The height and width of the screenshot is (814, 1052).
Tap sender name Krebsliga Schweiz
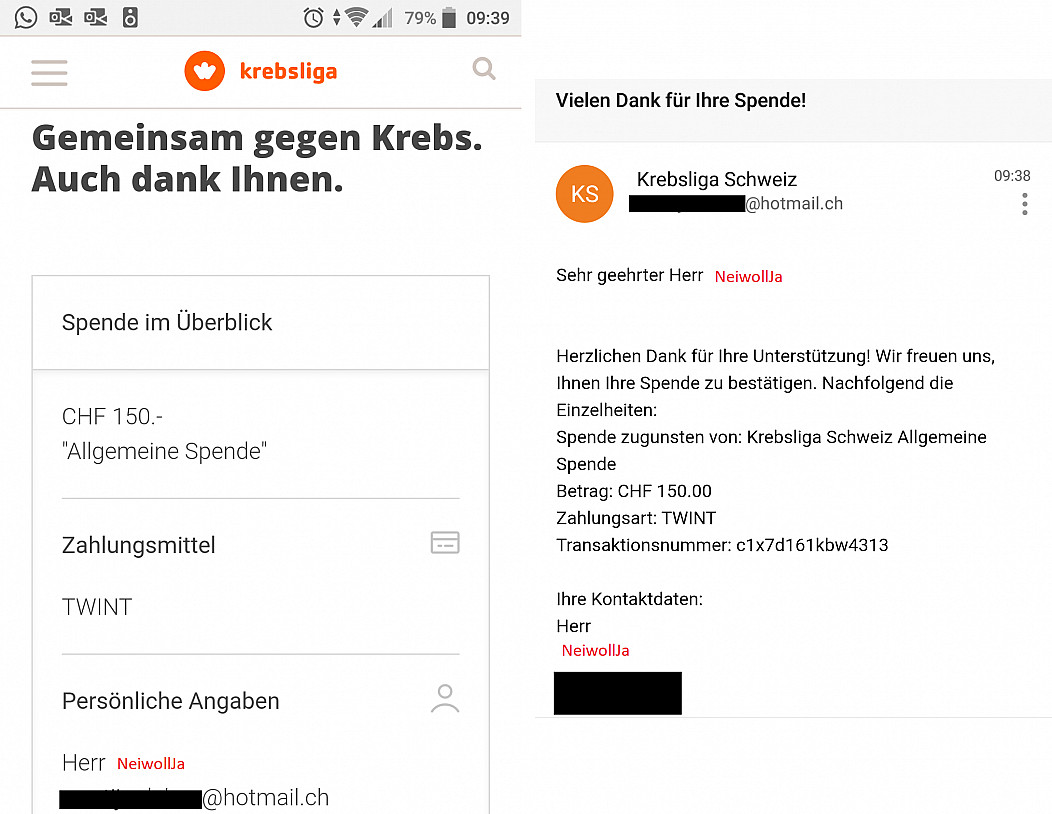[x=717, y=180]
